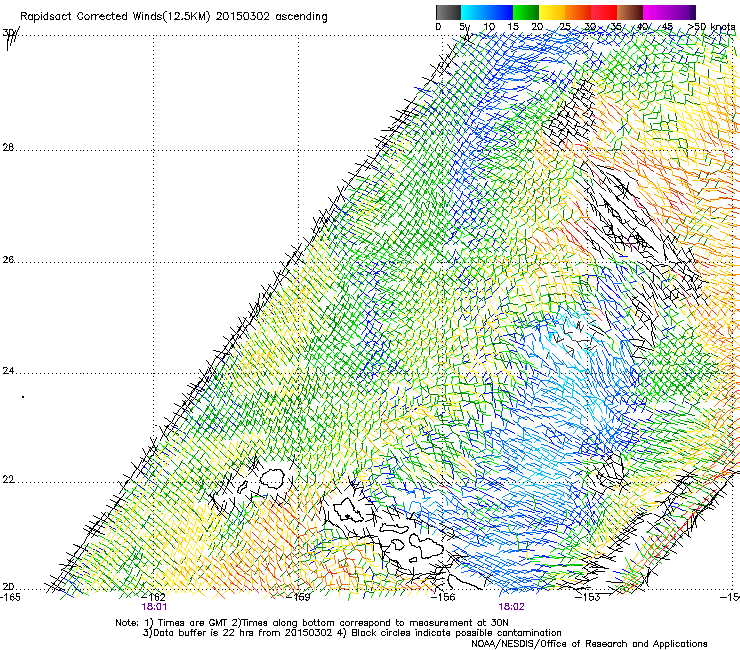This screenshot has width=740, height=650.
Task: Click the note '3)Data buffer is 22 hrs'
Action: coord(352,633)
